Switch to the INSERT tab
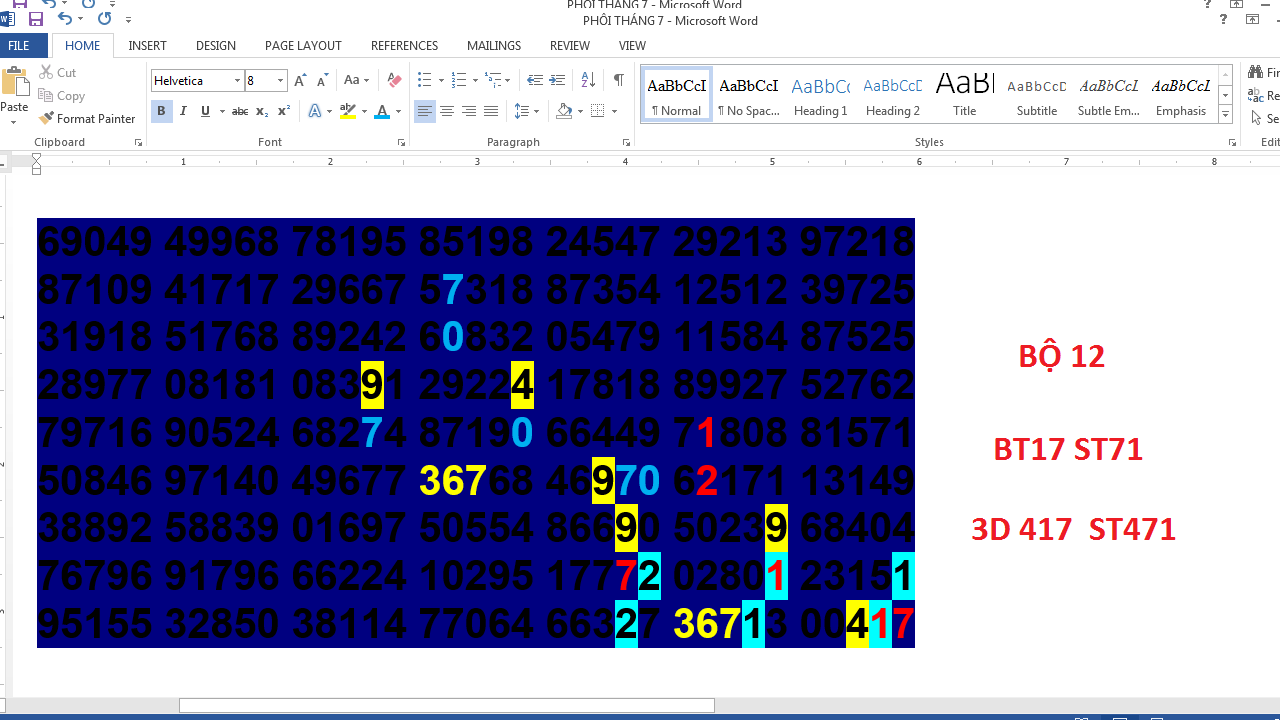 click(148, 46)
